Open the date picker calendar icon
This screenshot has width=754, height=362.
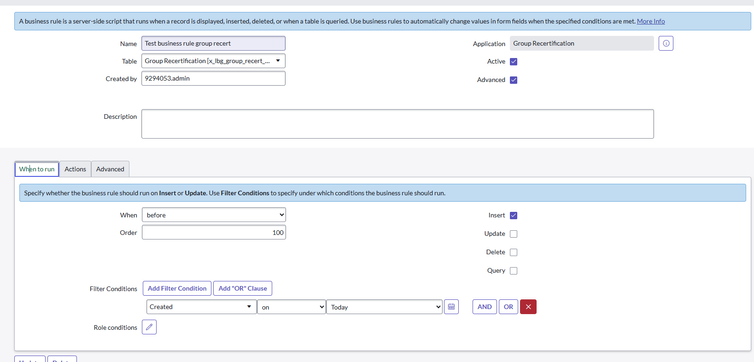pyautogui.click(x=451, y=307)
